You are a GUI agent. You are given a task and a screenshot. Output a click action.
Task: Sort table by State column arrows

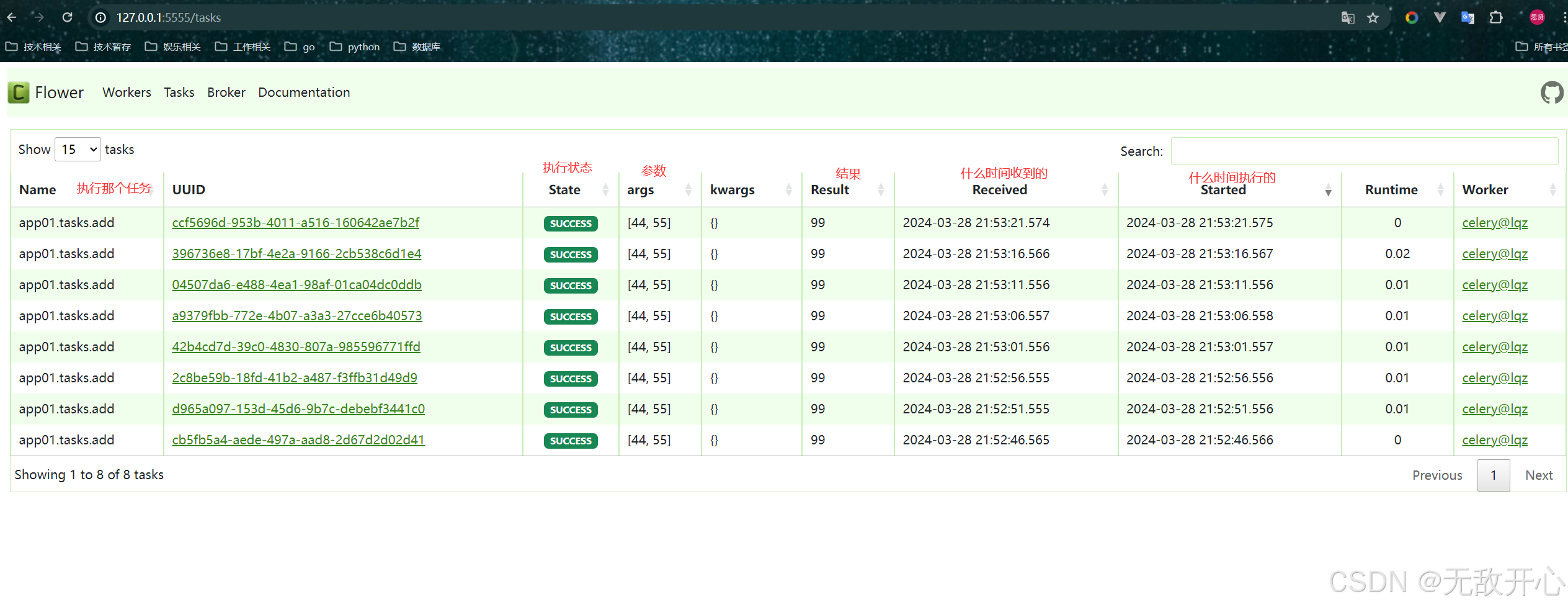click(x=605, y=190)
